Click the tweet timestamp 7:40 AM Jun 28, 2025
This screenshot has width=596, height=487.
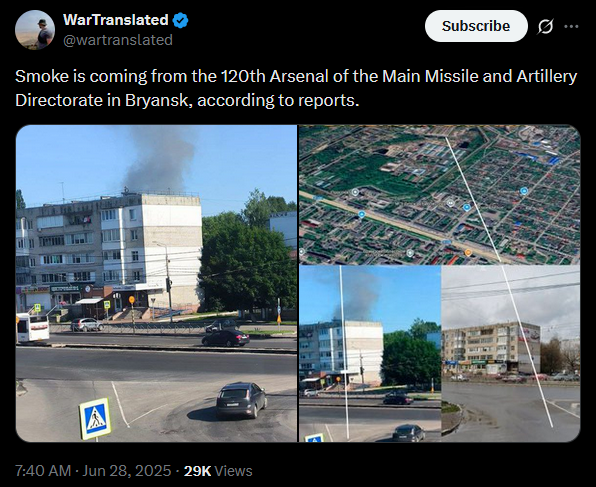point(93,471)
